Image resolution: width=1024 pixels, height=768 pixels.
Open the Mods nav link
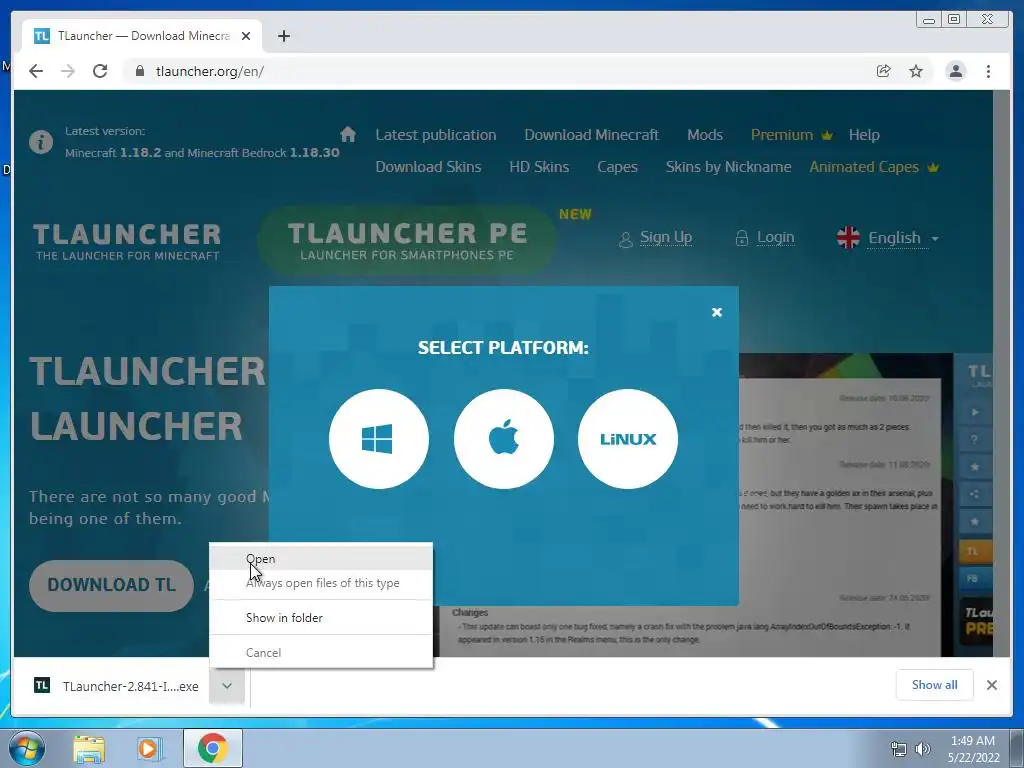[705, 135]
